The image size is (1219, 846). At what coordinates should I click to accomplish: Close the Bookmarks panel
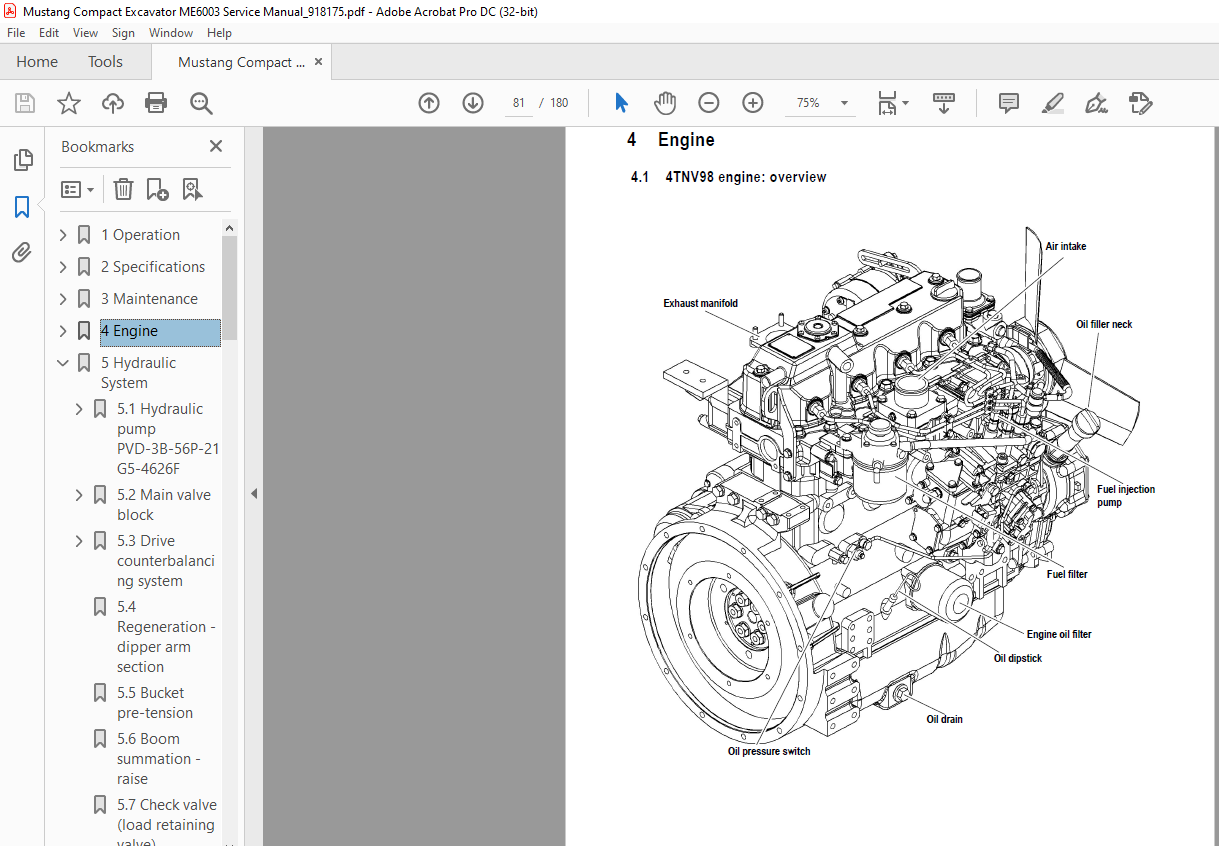pyautogui.click(x=215, y=146)
